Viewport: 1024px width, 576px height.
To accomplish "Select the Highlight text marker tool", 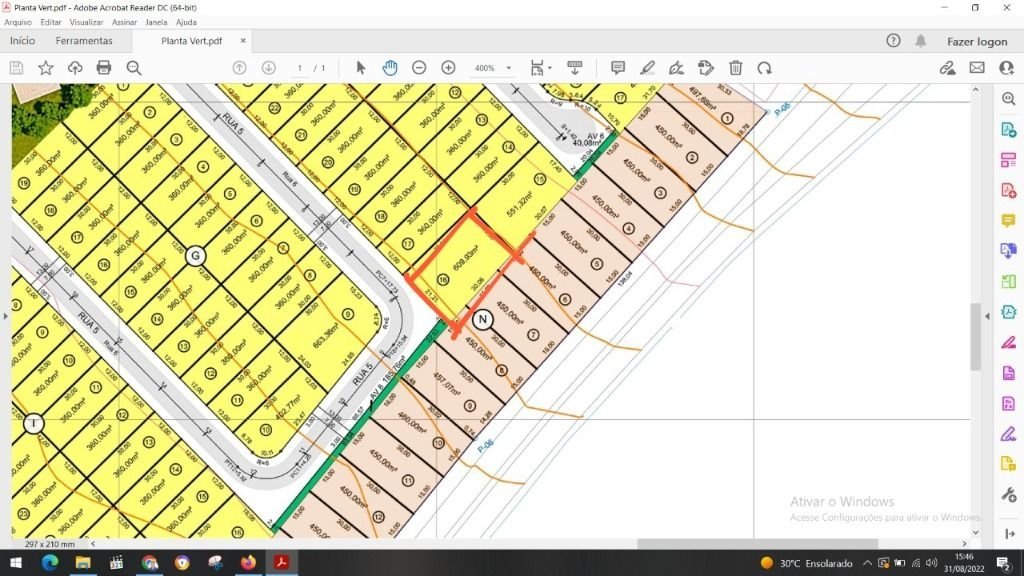I will coord(647,68).
